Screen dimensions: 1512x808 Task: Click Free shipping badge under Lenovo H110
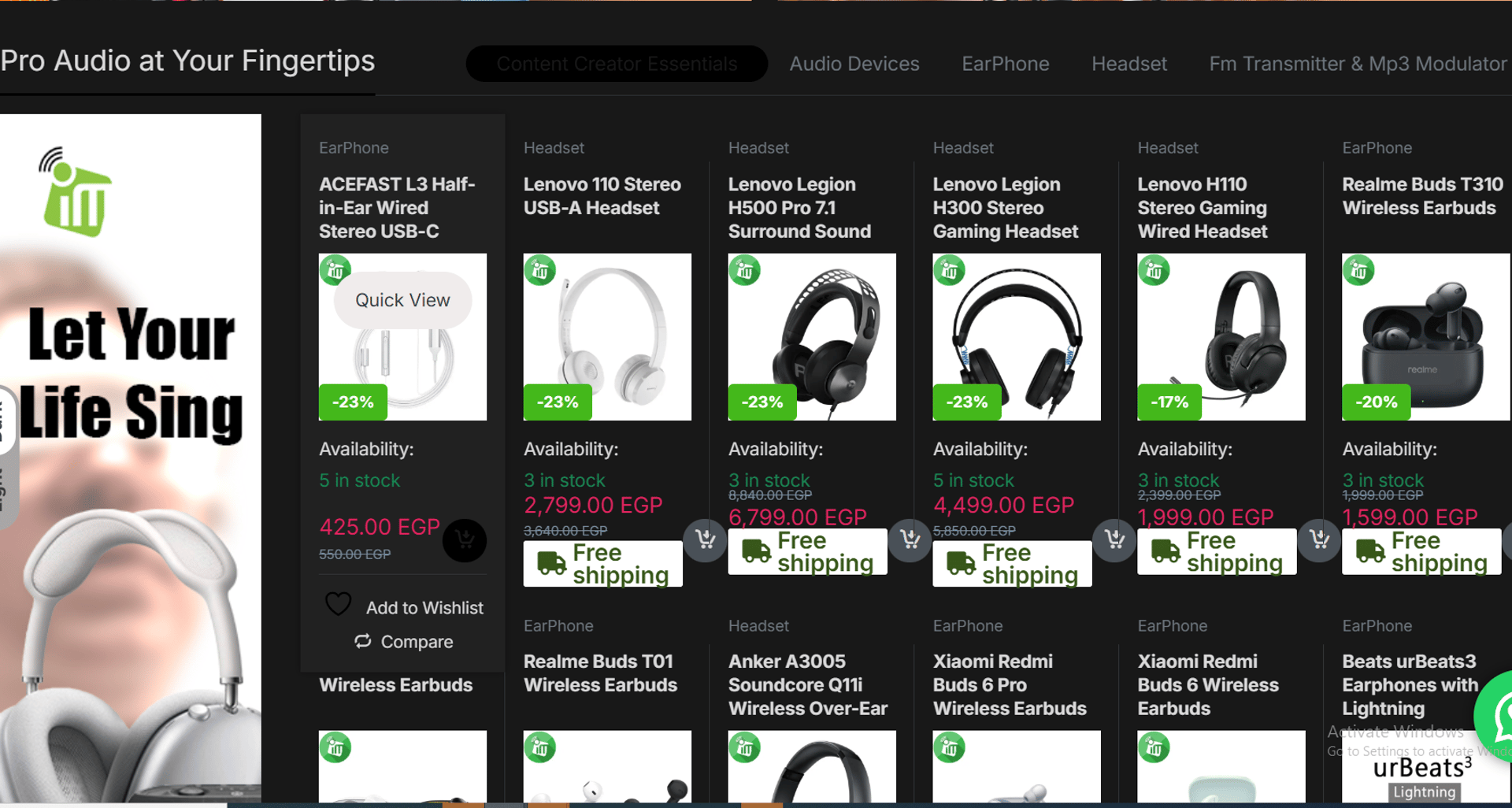tap(1217, 551)
